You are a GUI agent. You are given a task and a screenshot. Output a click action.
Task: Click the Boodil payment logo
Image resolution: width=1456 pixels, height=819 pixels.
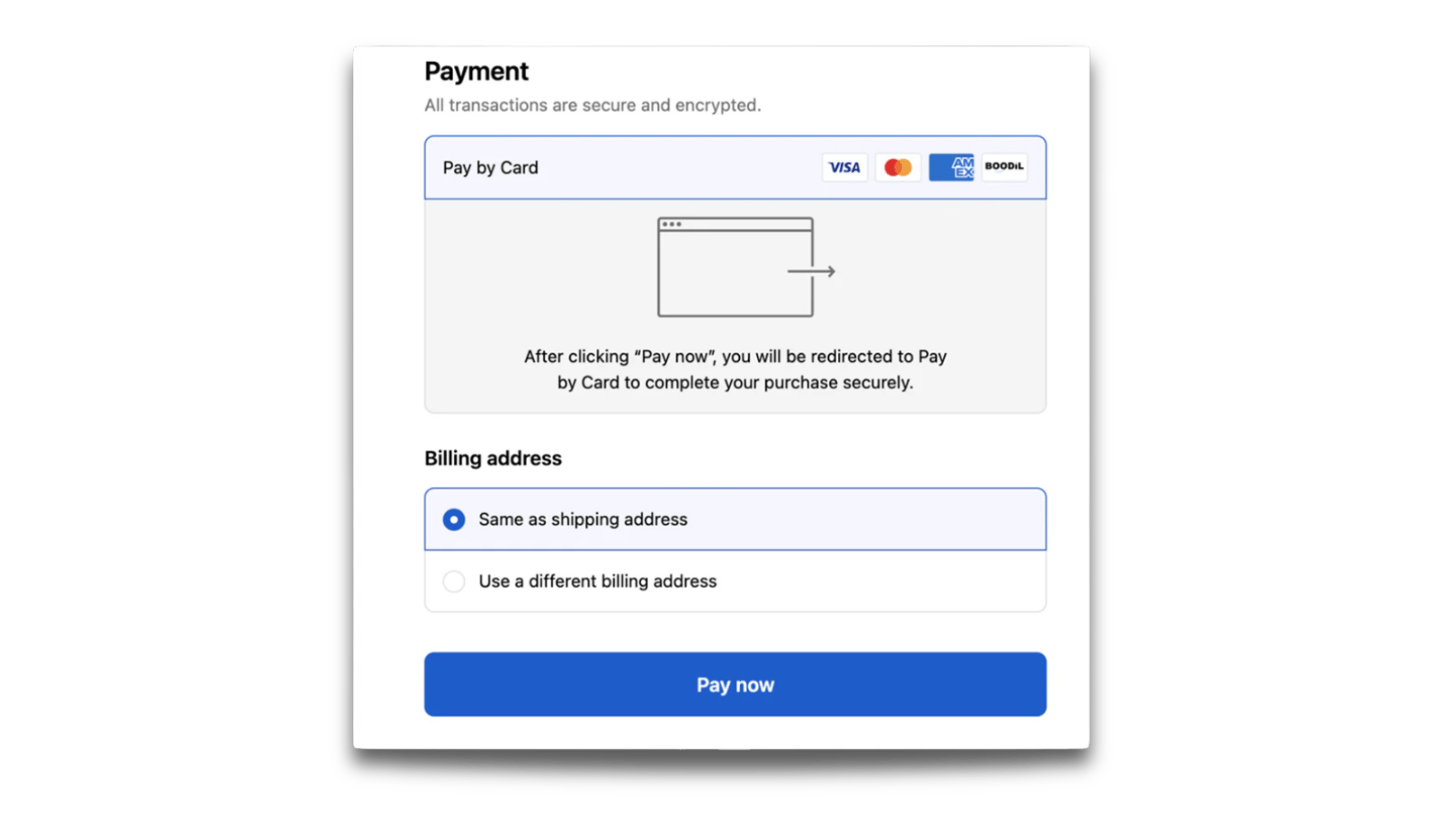pos(1004,167)
